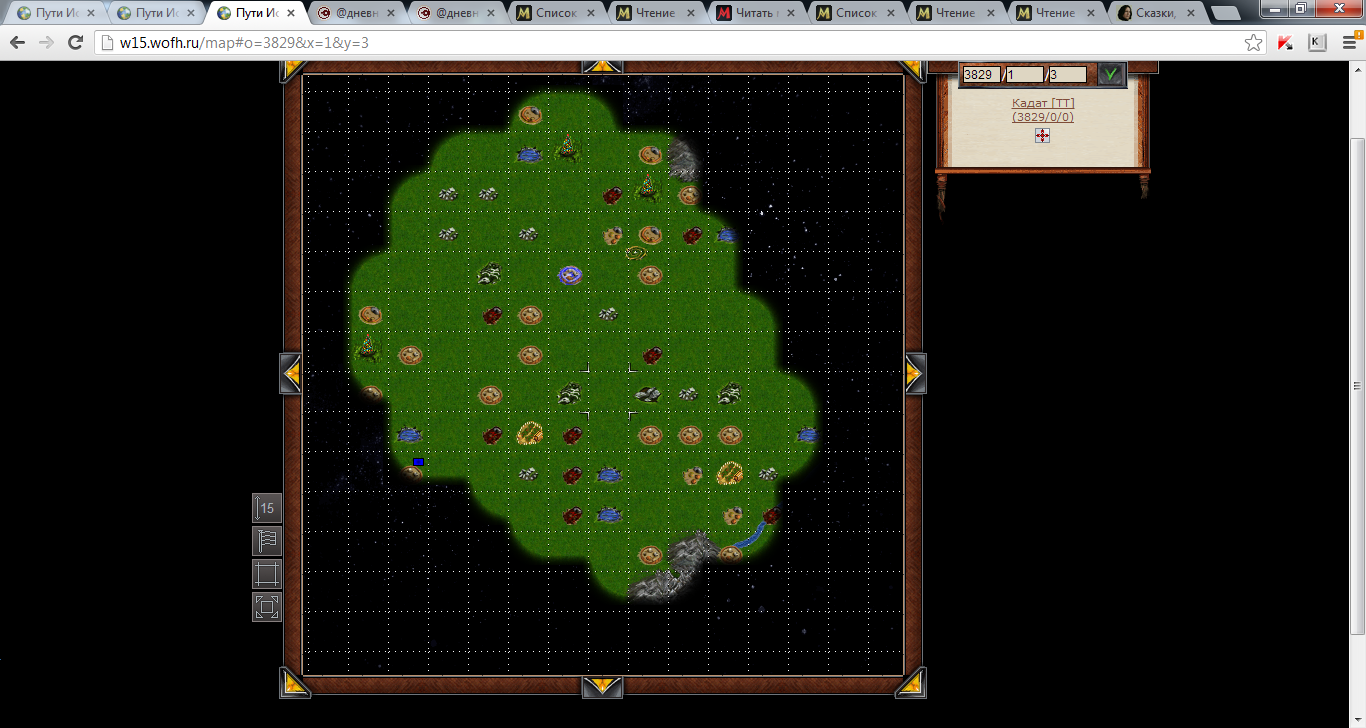Move map diagonally using bottom-right corner arrow
Screen dimensions: 1366x728
pyautogui.click(x=911, y=682)
